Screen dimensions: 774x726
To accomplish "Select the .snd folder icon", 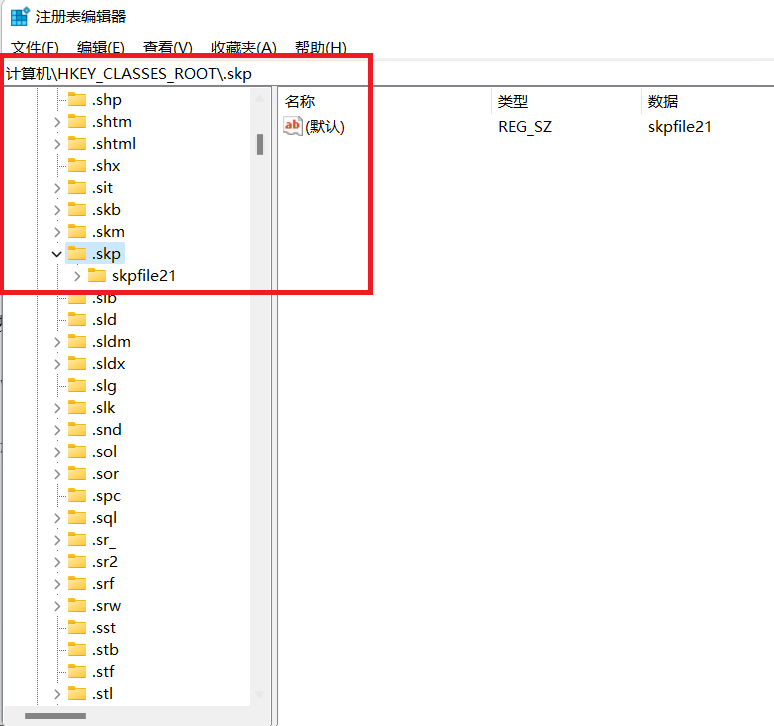I will coord(77,430).
